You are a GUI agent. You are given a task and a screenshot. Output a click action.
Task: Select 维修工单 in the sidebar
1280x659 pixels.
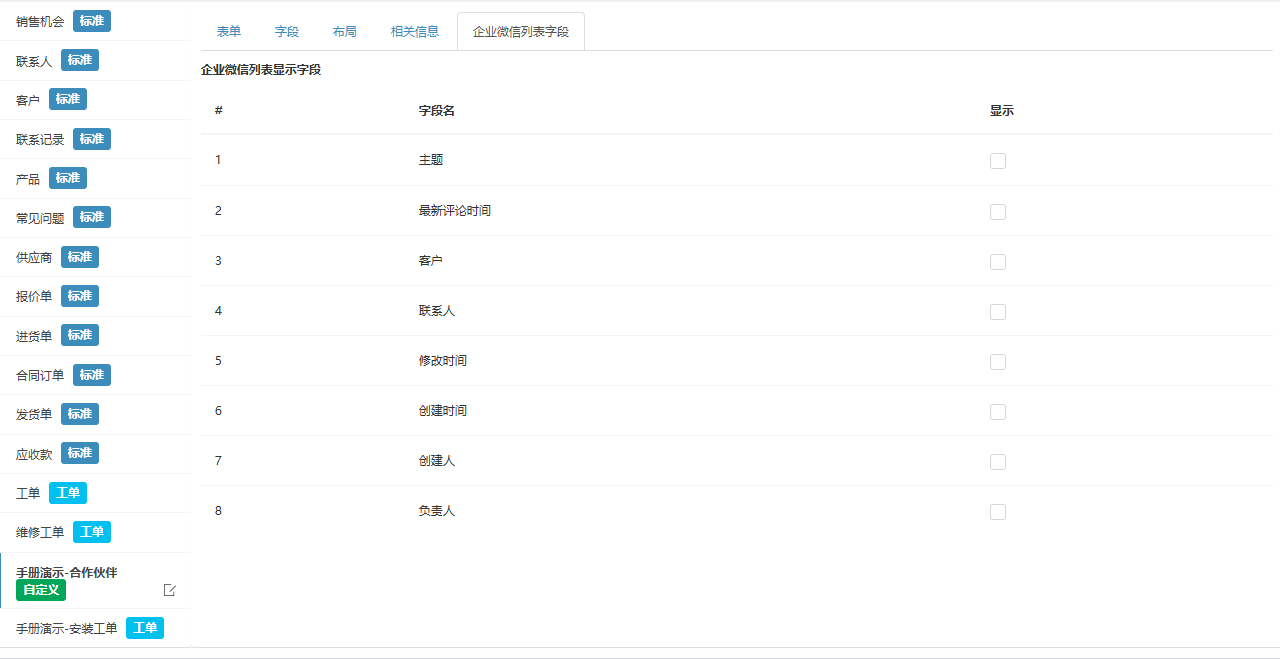click(x=40, y=532)
